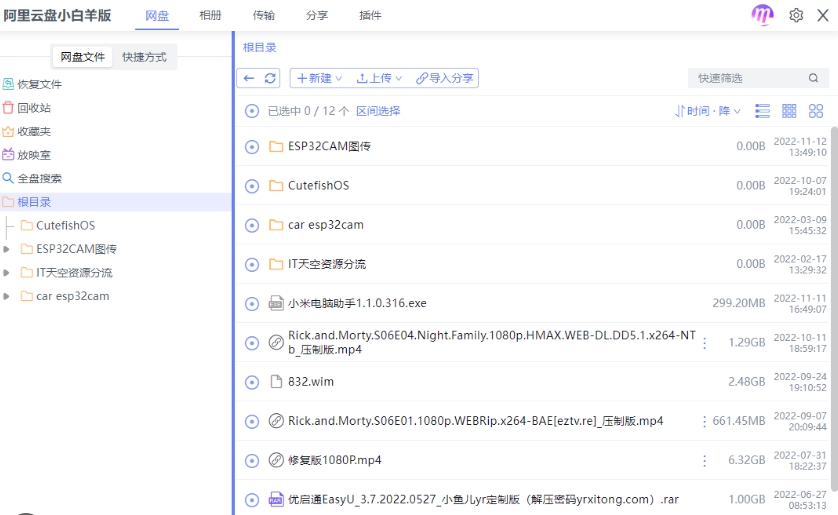
Task: Refresh the file list
Action: [x=270, y=78]
